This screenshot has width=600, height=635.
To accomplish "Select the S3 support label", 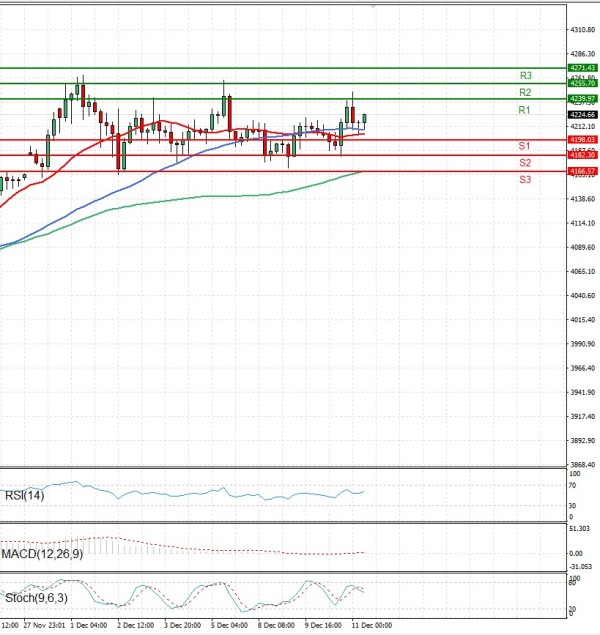I will coord(524,179).
